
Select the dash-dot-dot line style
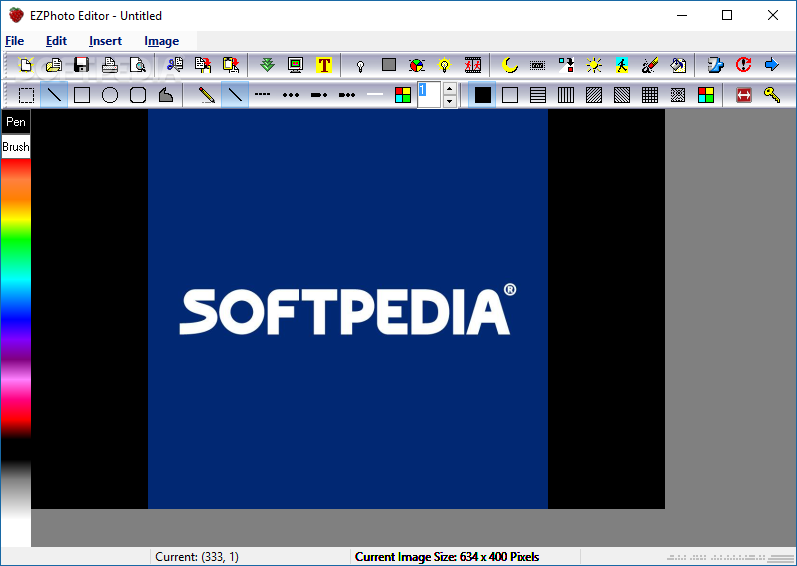tap(347, 95)
